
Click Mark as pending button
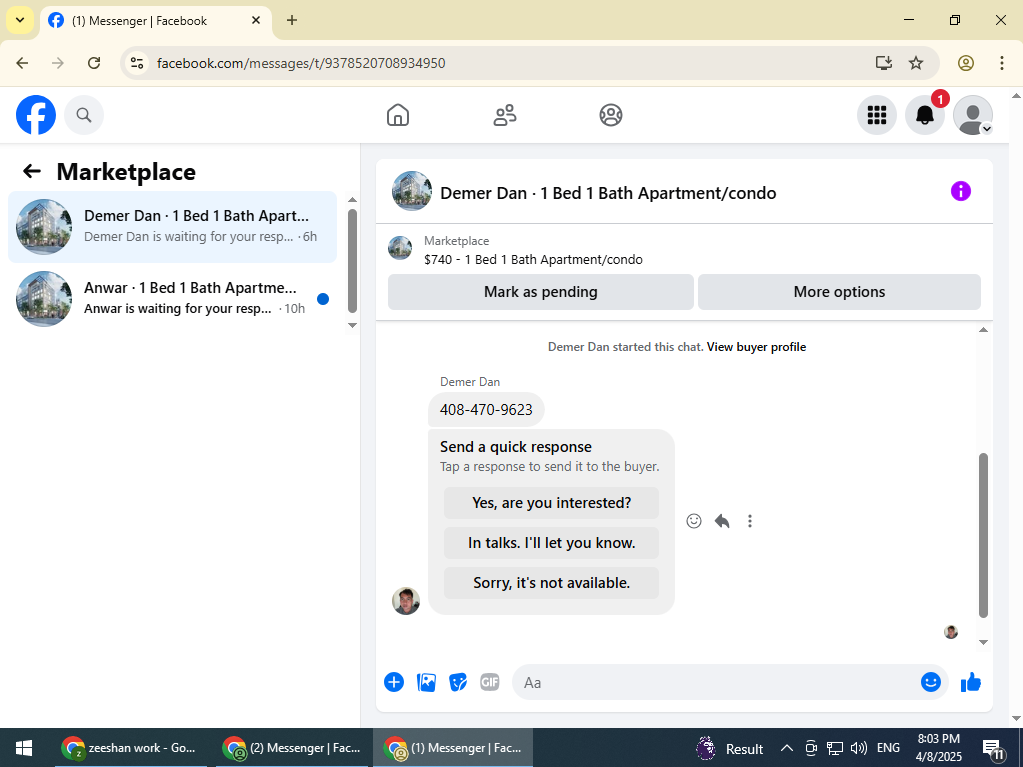click(540, 292)
